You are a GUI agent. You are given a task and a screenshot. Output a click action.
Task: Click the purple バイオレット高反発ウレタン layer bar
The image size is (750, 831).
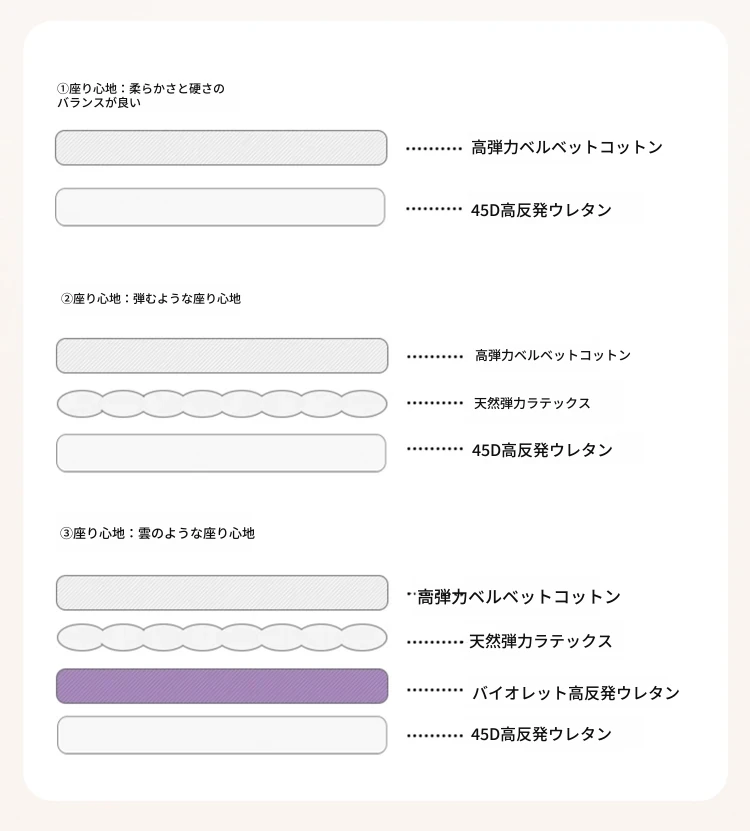click(222, 686)
